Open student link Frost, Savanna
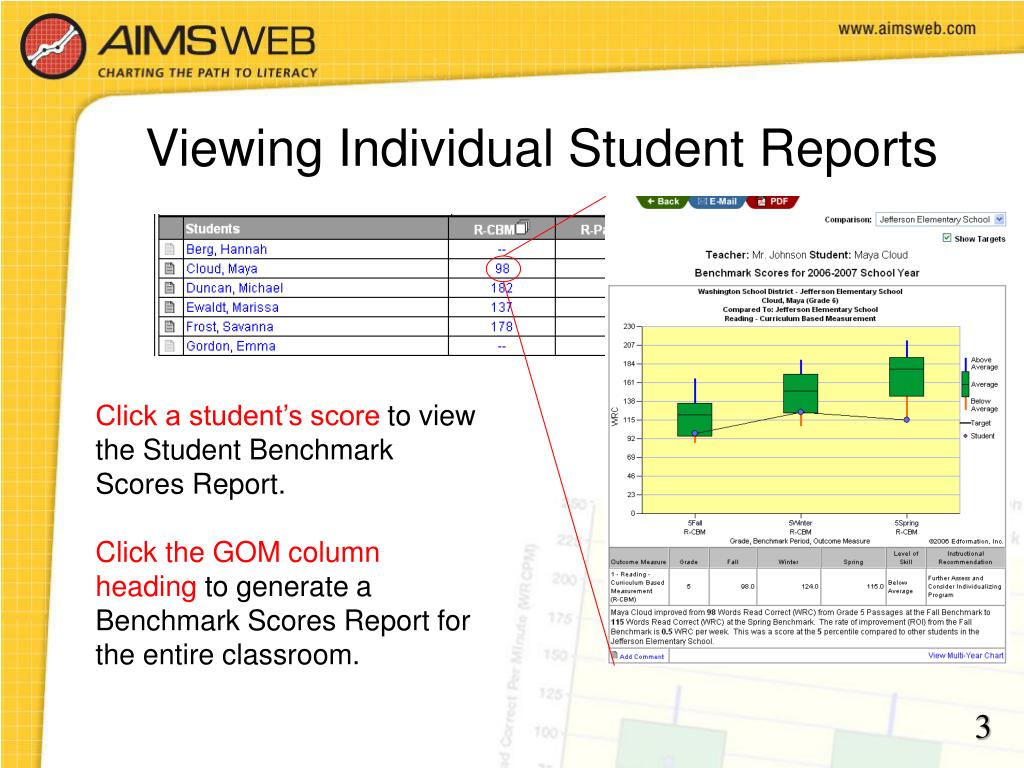The height and width of the screenshot is (768, 1024). [x=230, y=327]
